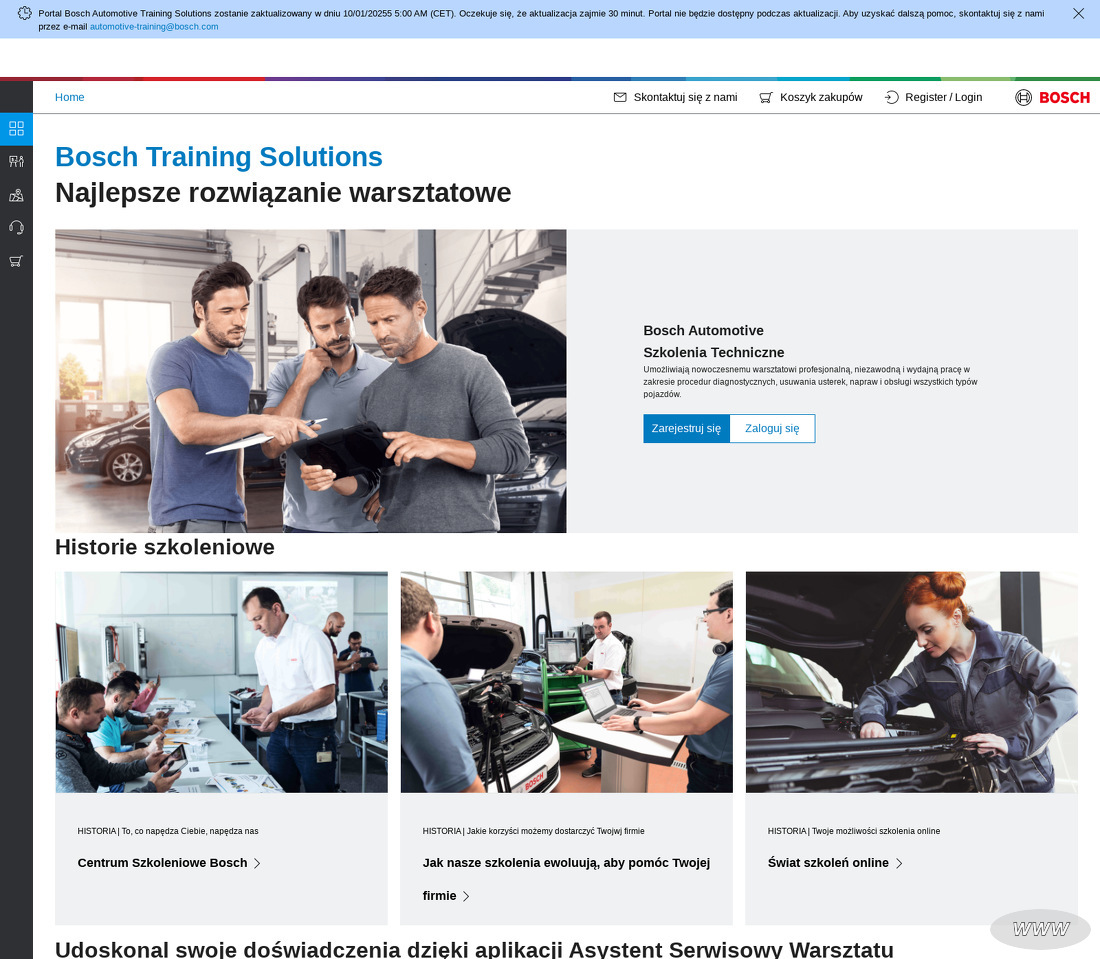Click the cart icon beside Koszyk zakupów
Image resolution: width=1100 pixels, height=959 pixels.
[766, 98]
